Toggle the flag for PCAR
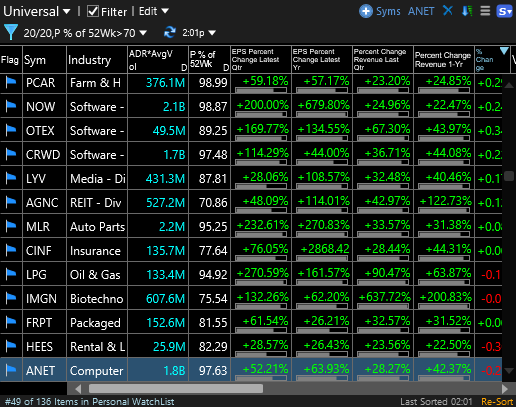This screenshot has height=407, width=516. (11, 82)
